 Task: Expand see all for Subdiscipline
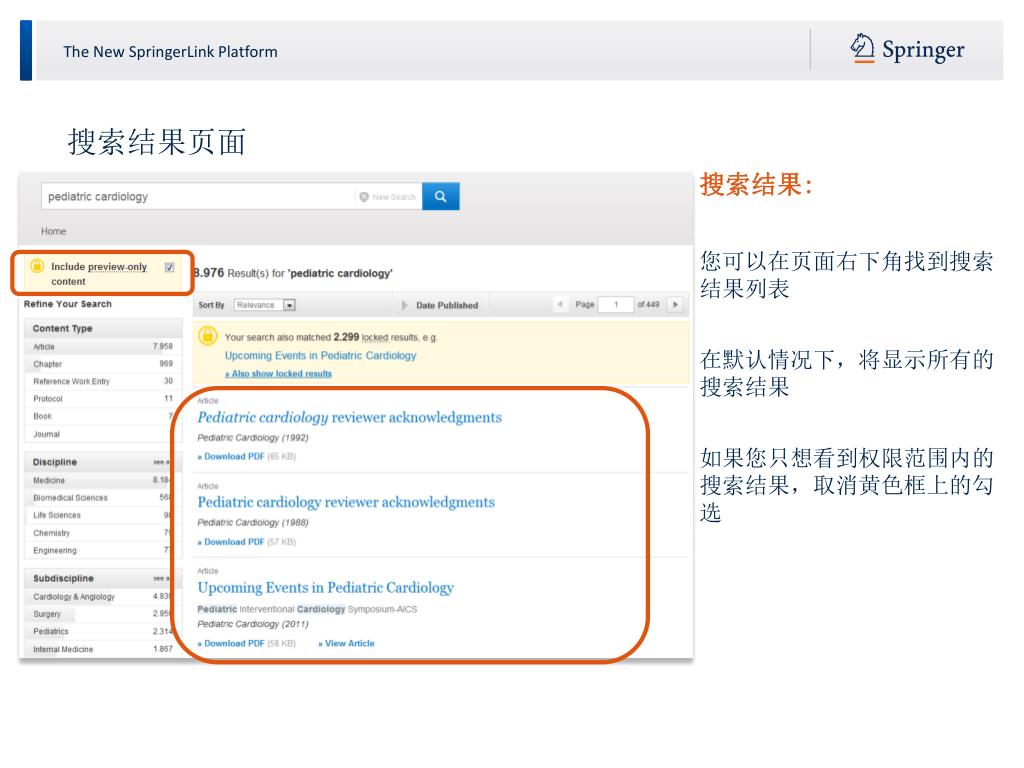pos(161,579)
